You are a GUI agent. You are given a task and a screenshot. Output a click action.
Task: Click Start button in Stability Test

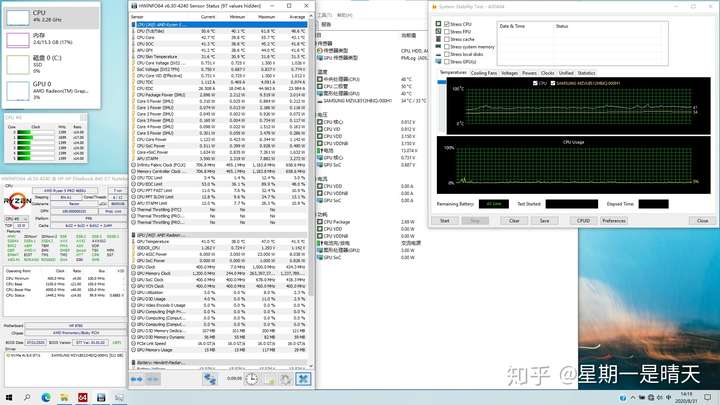[444, 221]
